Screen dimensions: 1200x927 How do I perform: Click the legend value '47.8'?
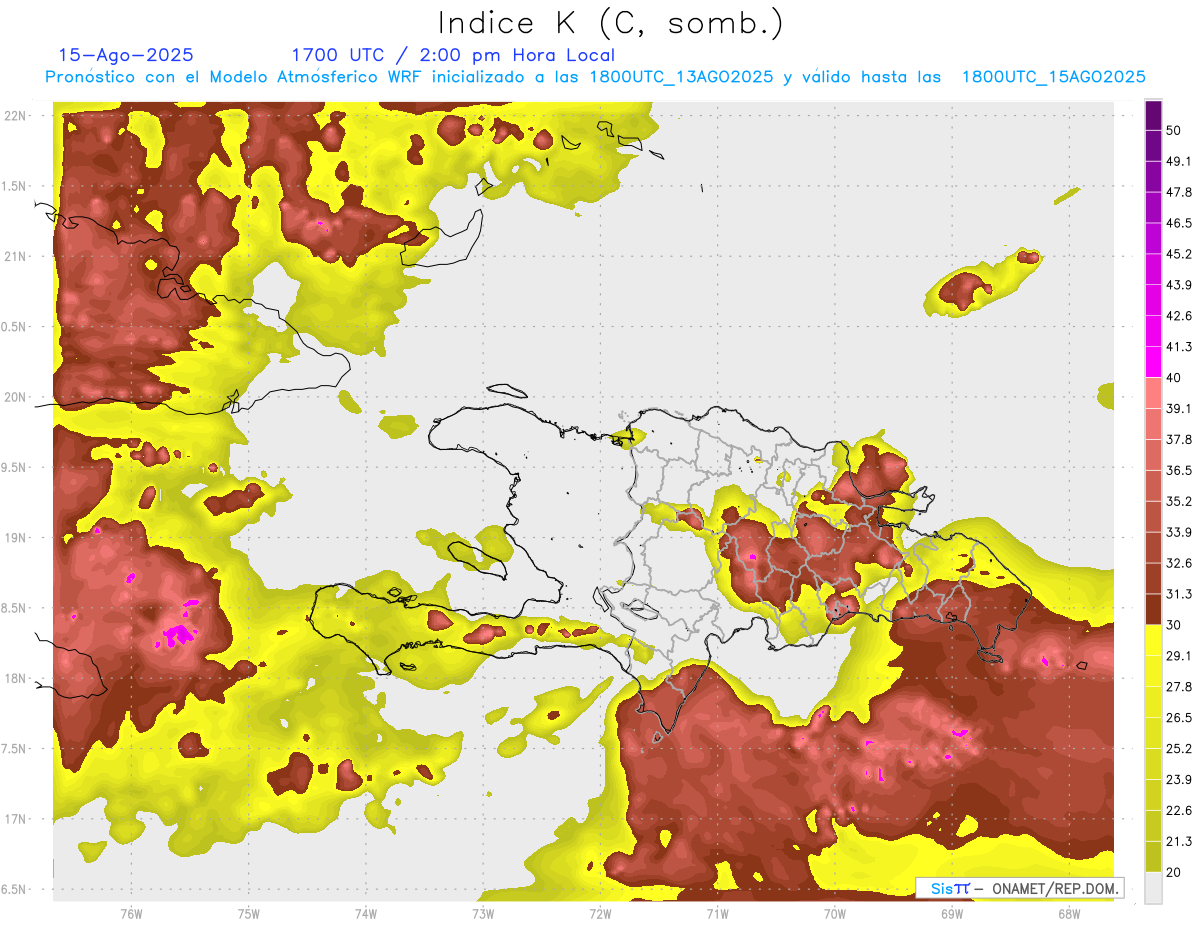pos(1179,192)
